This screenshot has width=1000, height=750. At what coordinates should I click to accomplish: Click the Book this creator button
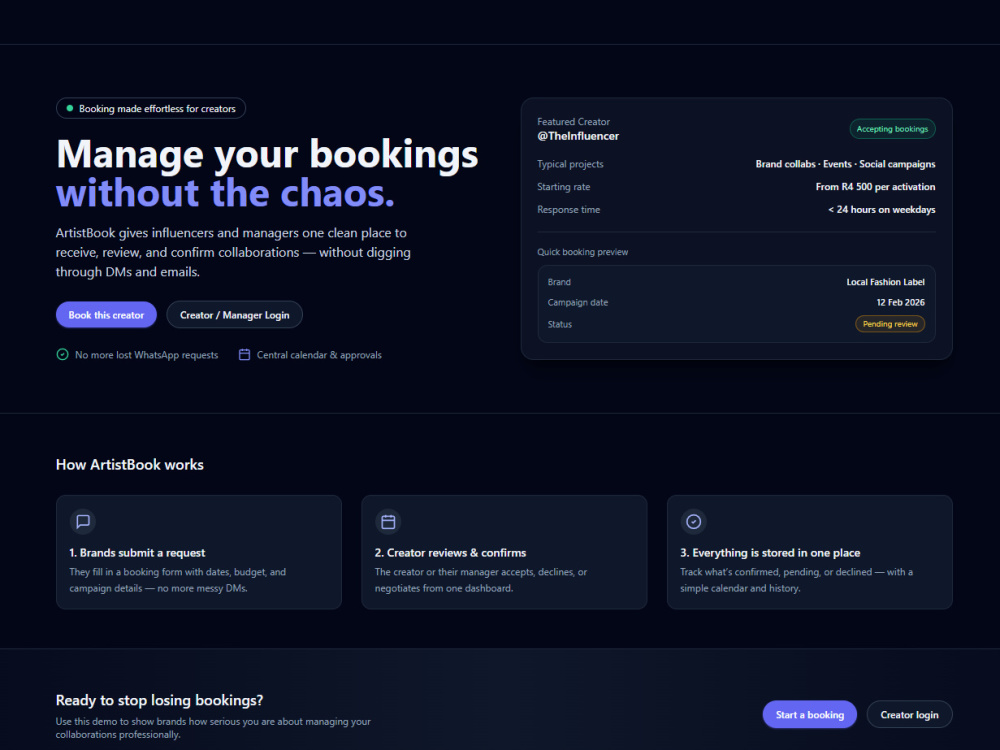[x=107, y=315]
